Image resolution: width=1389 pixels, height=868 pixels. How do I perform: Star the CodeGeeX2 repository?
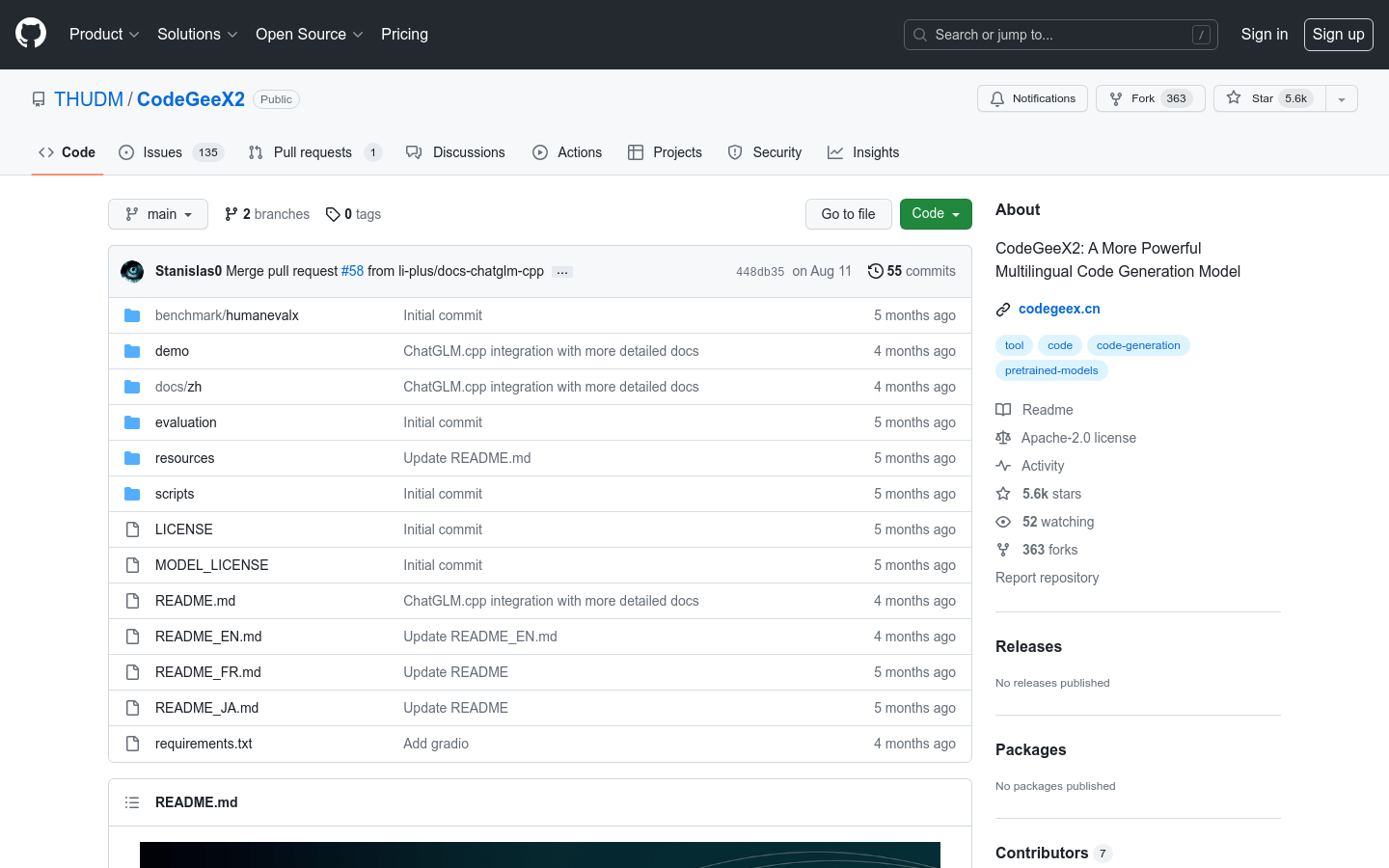[1269, 98]
